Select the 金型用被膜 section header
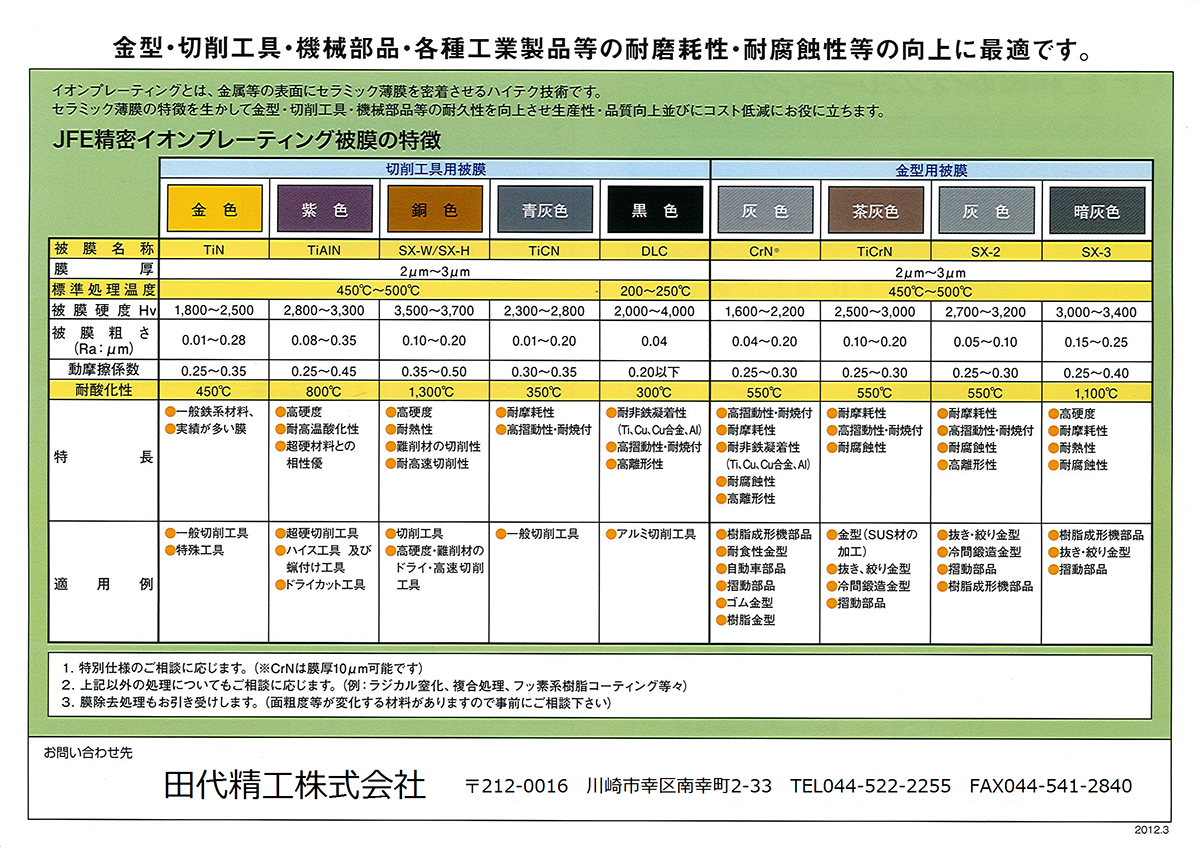 931,169
